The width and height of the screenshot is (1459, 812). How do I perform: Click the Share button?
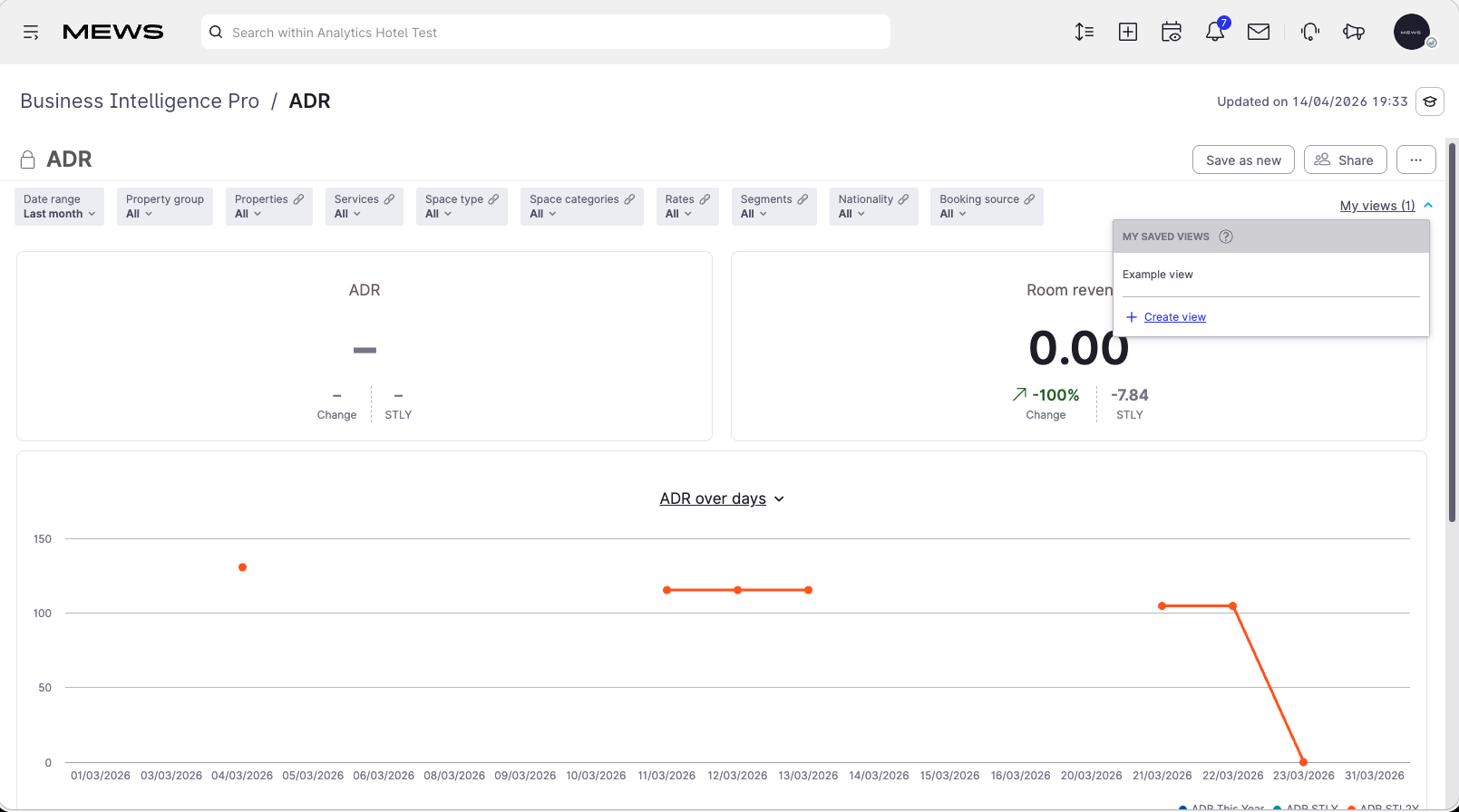pos(1346,159)
